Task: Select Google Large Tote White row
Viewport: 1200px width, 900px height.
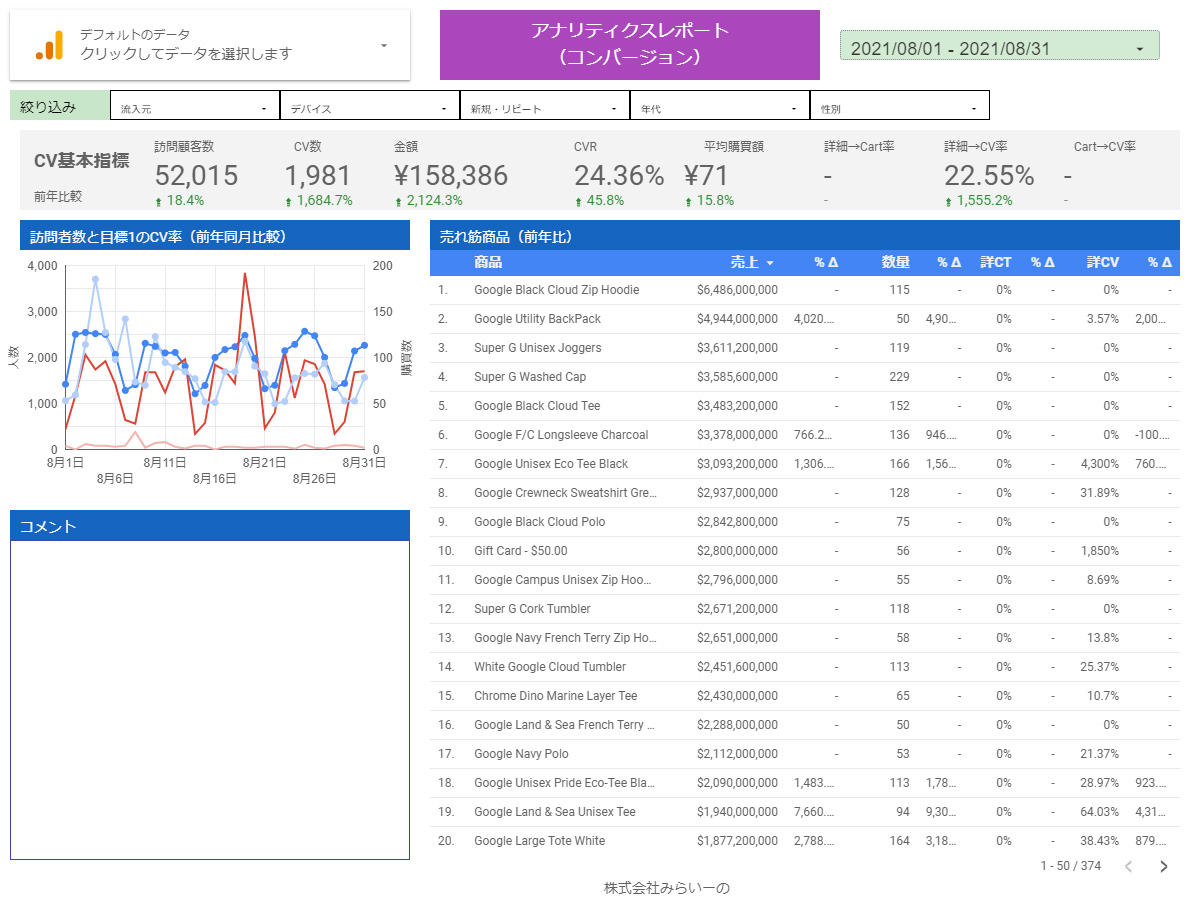Action: click(805, 841)
